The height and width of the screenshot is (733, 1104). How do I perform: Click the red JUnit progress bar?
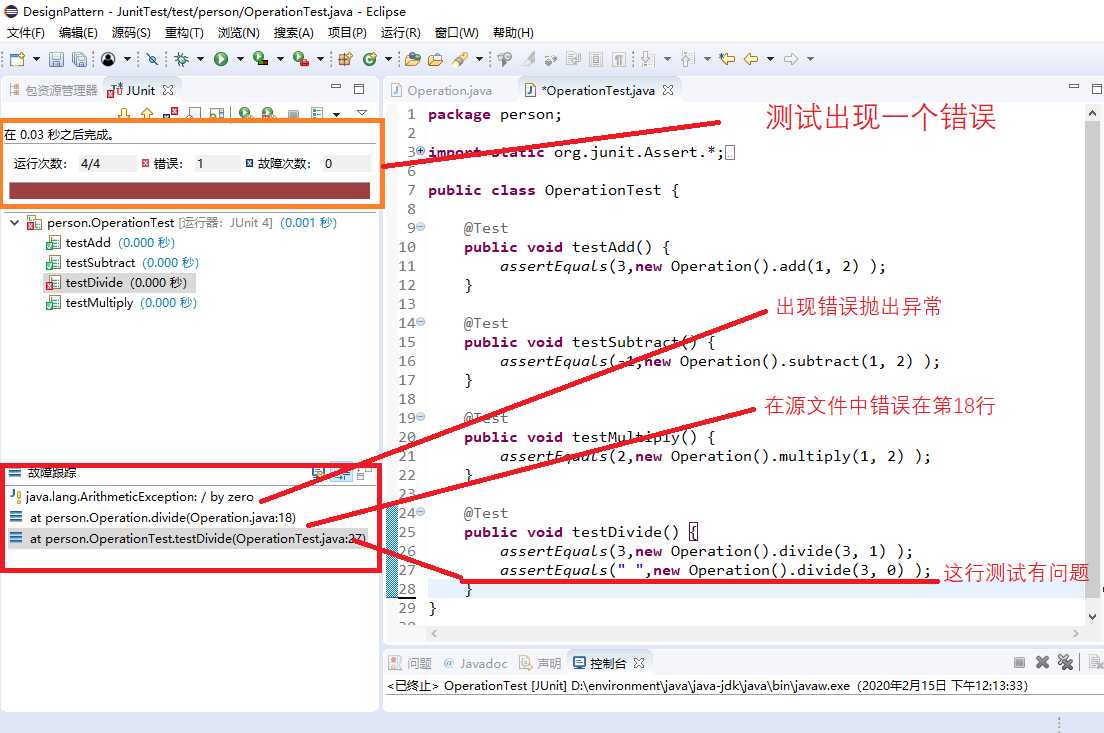(189, 191)
